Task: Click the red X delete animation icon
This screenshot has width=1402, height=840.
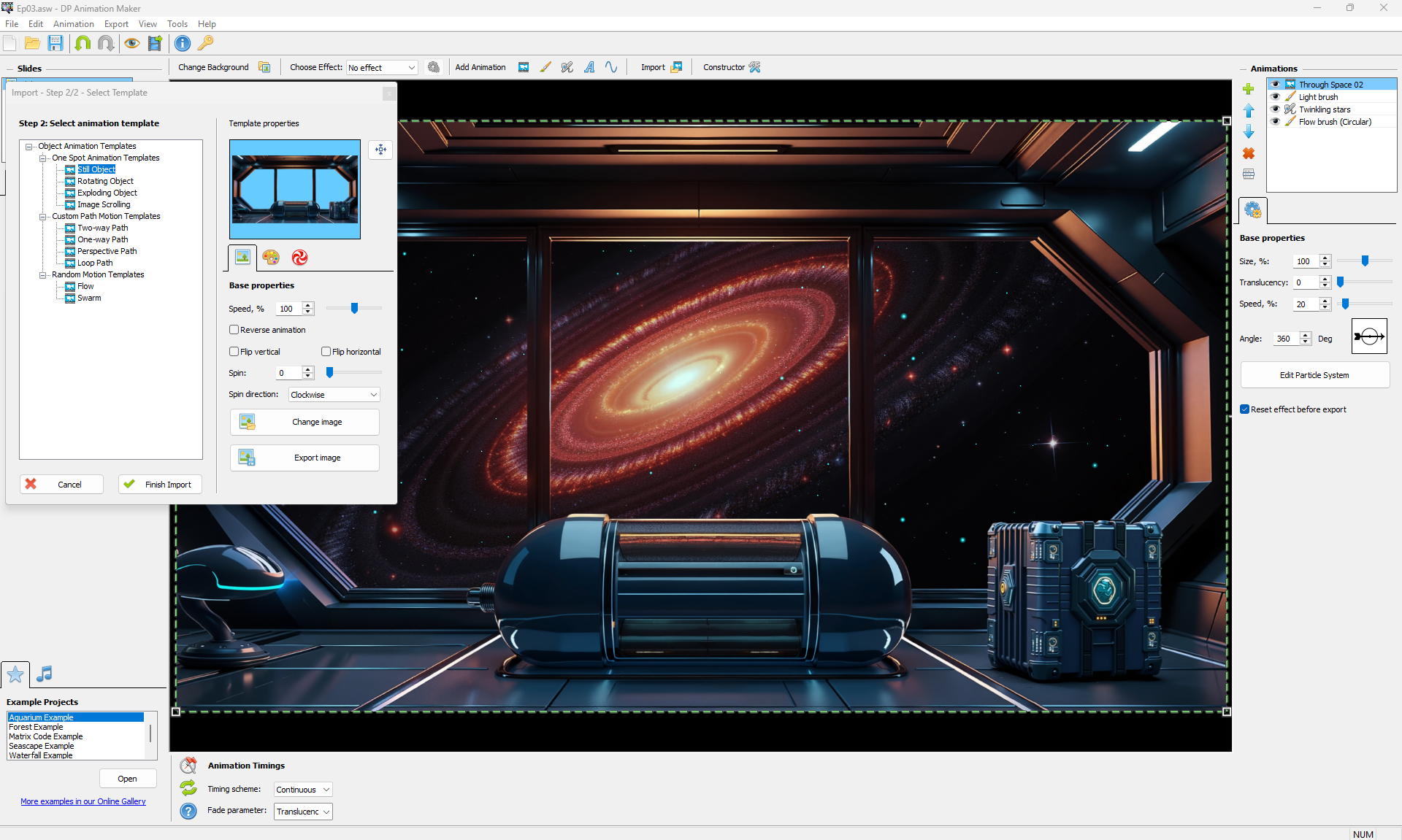Action: [x=1249, y=153]
